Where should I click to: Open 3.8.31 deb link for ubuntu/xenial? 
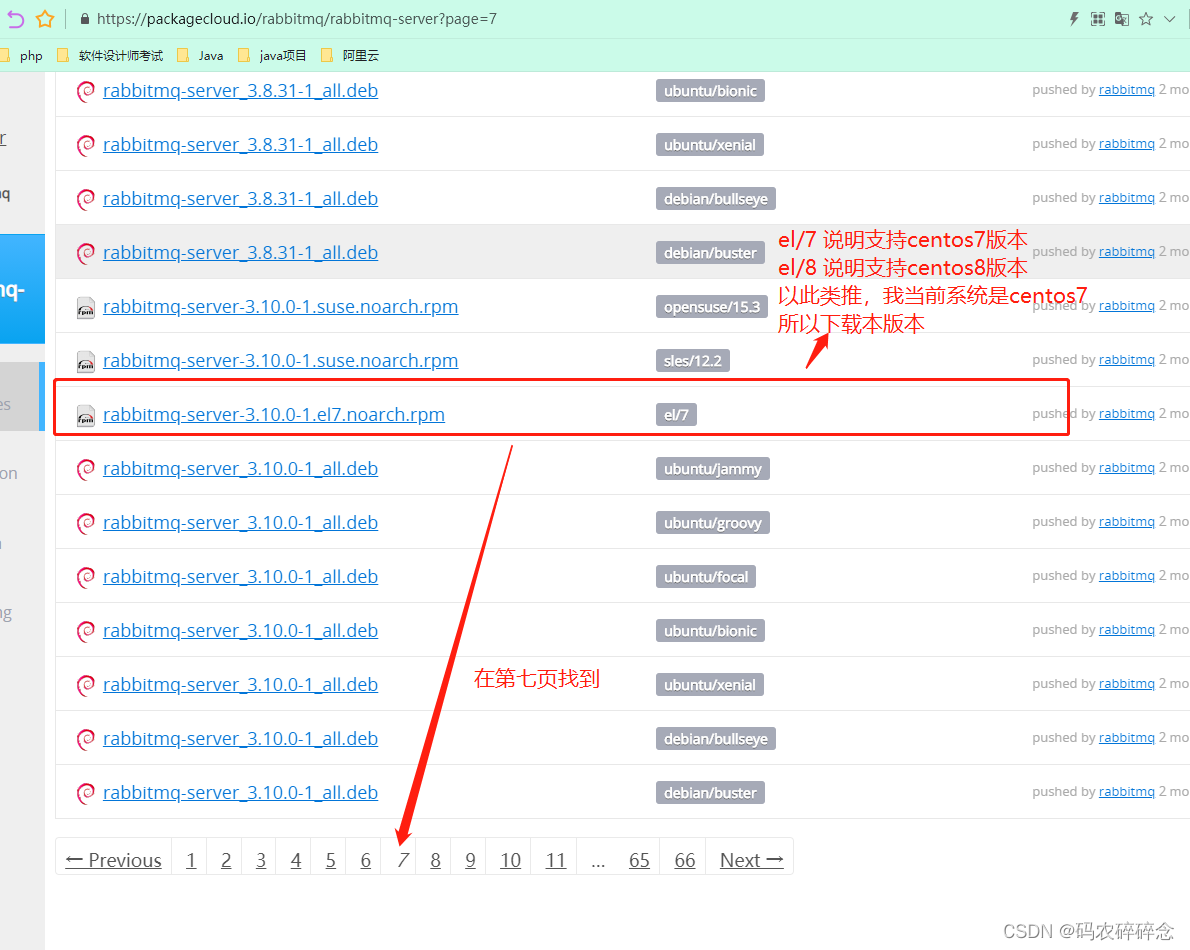[241, 144]
